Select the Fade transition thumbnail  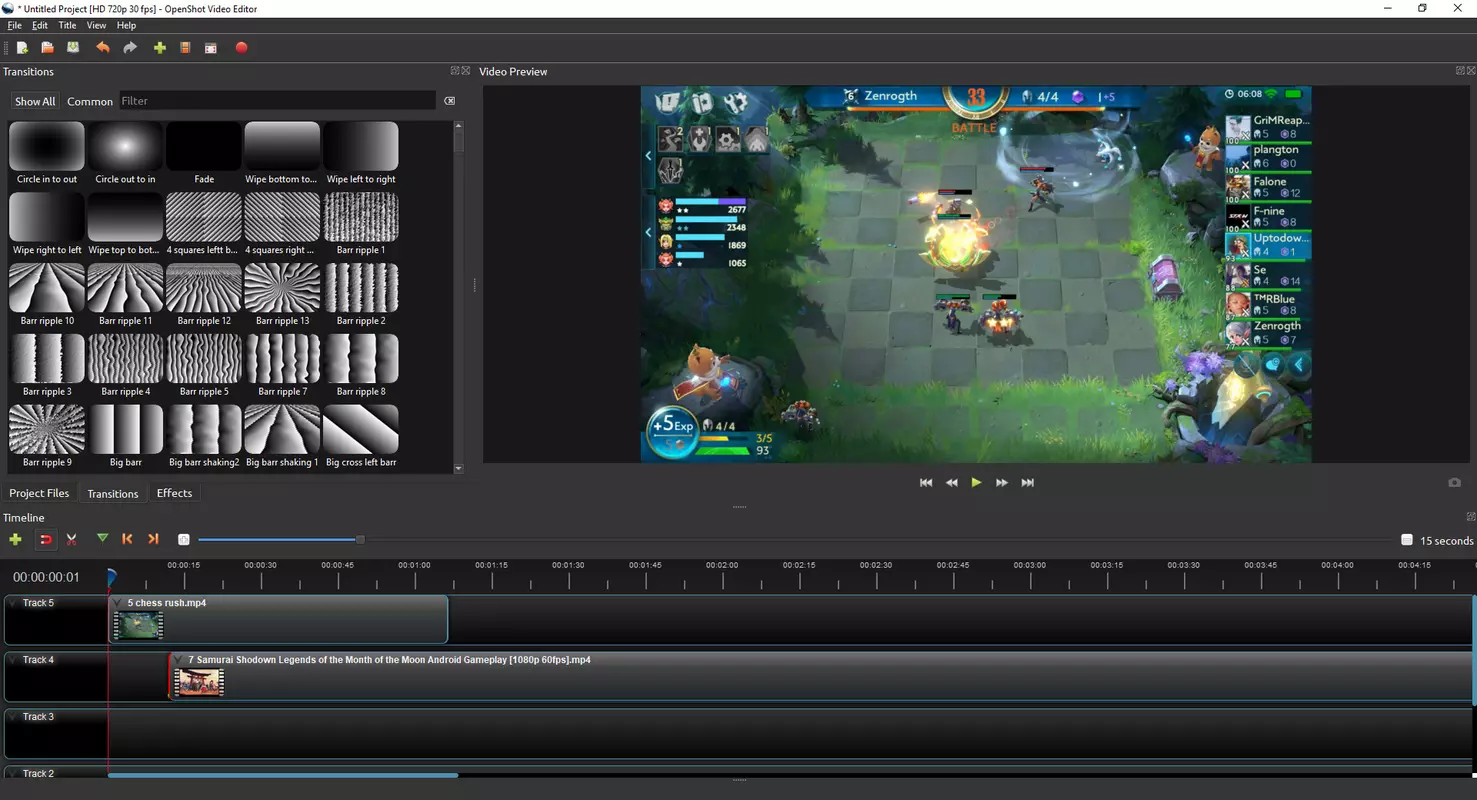[x=204, y=147]
